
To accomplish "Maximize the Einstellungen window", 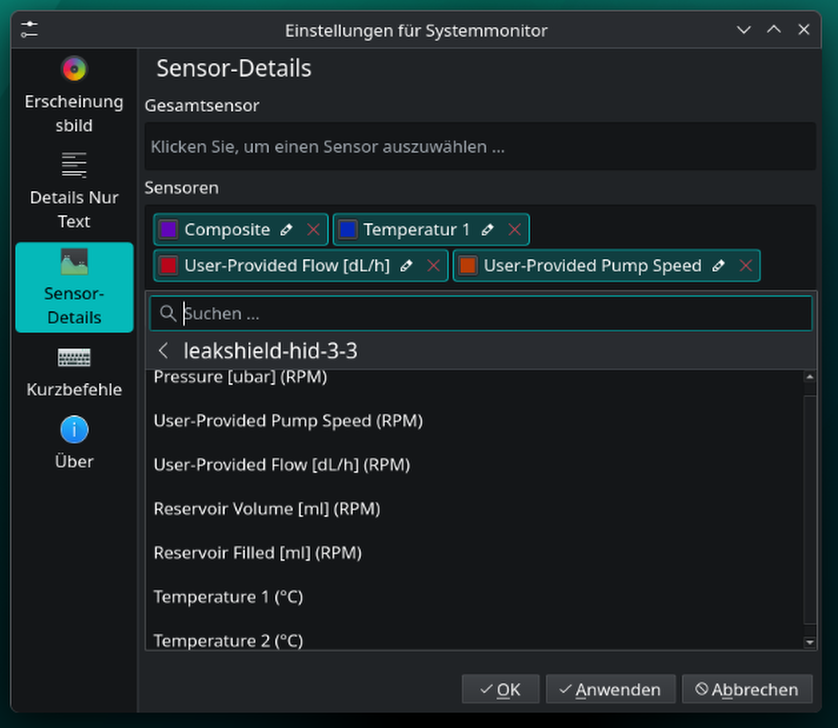I will (774, 30).
